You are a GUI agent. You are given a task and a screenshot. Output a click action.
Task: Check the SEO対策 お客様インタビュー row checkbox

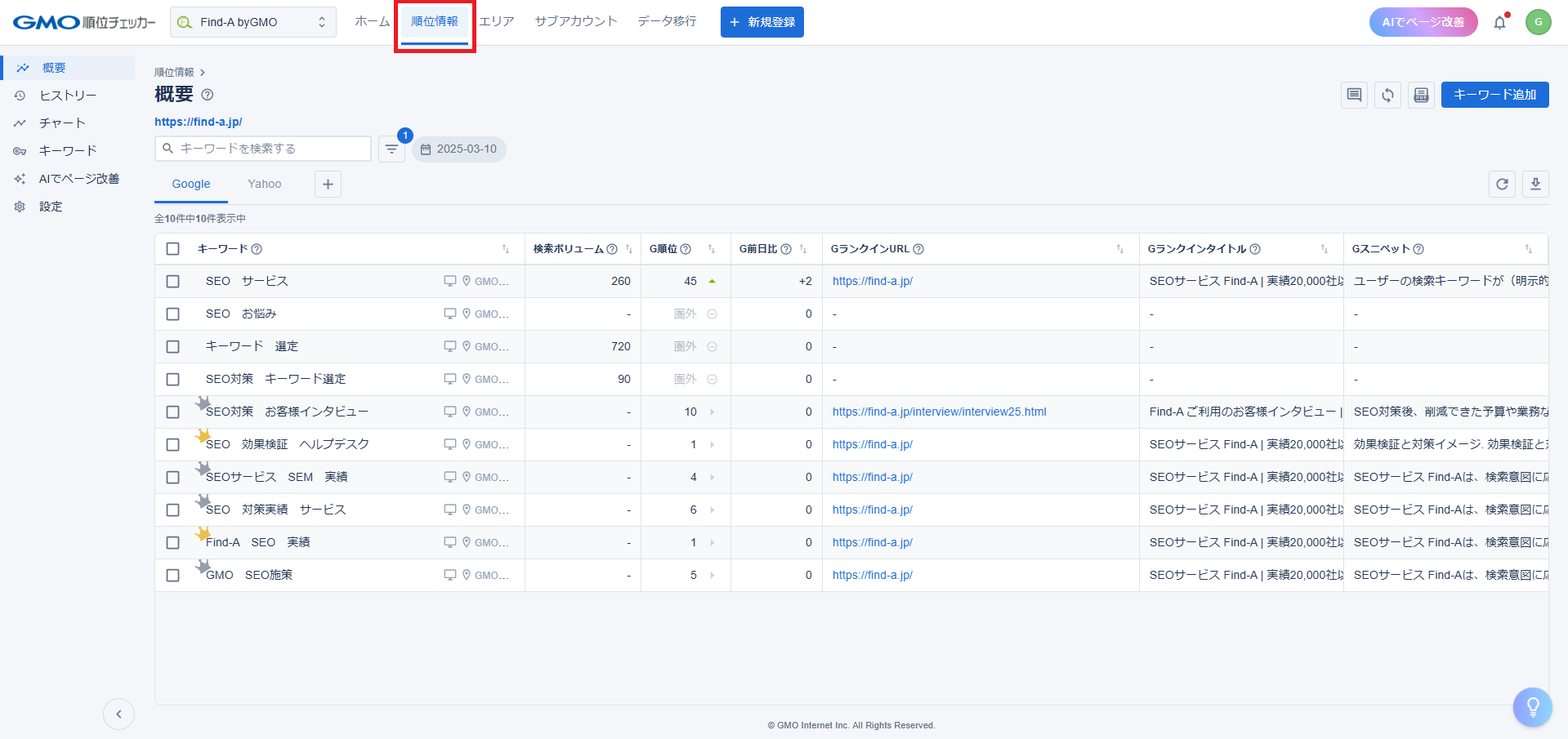click(x=172, y=412)
